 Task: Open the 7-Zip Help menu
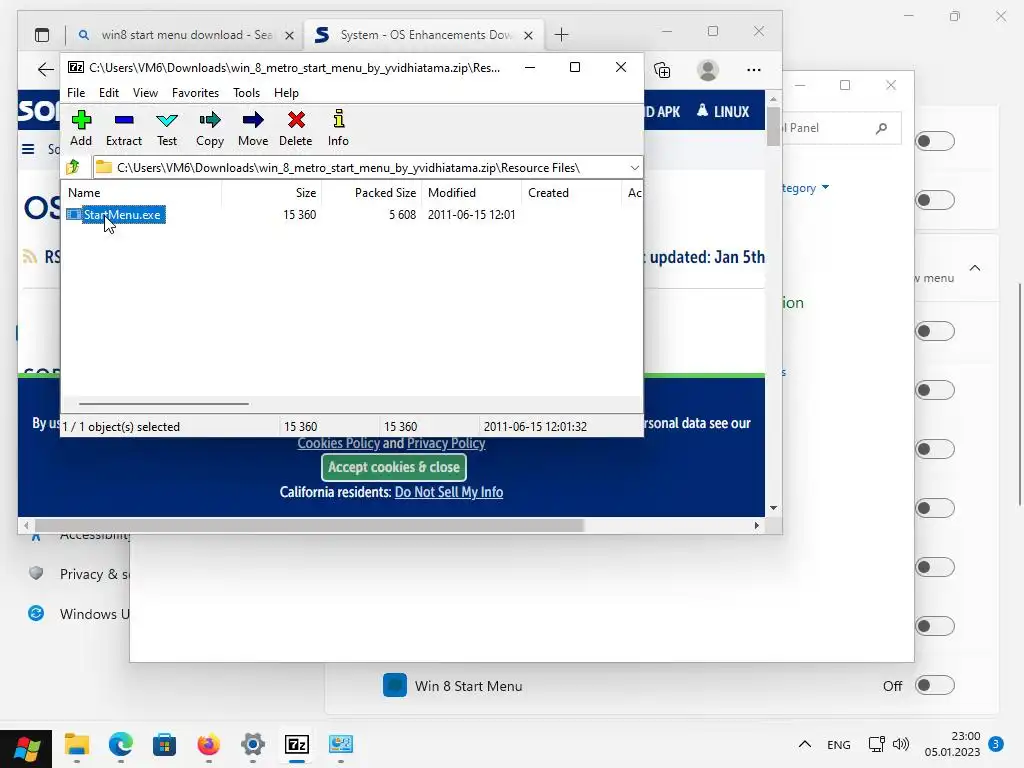click(x=286, y=93)
